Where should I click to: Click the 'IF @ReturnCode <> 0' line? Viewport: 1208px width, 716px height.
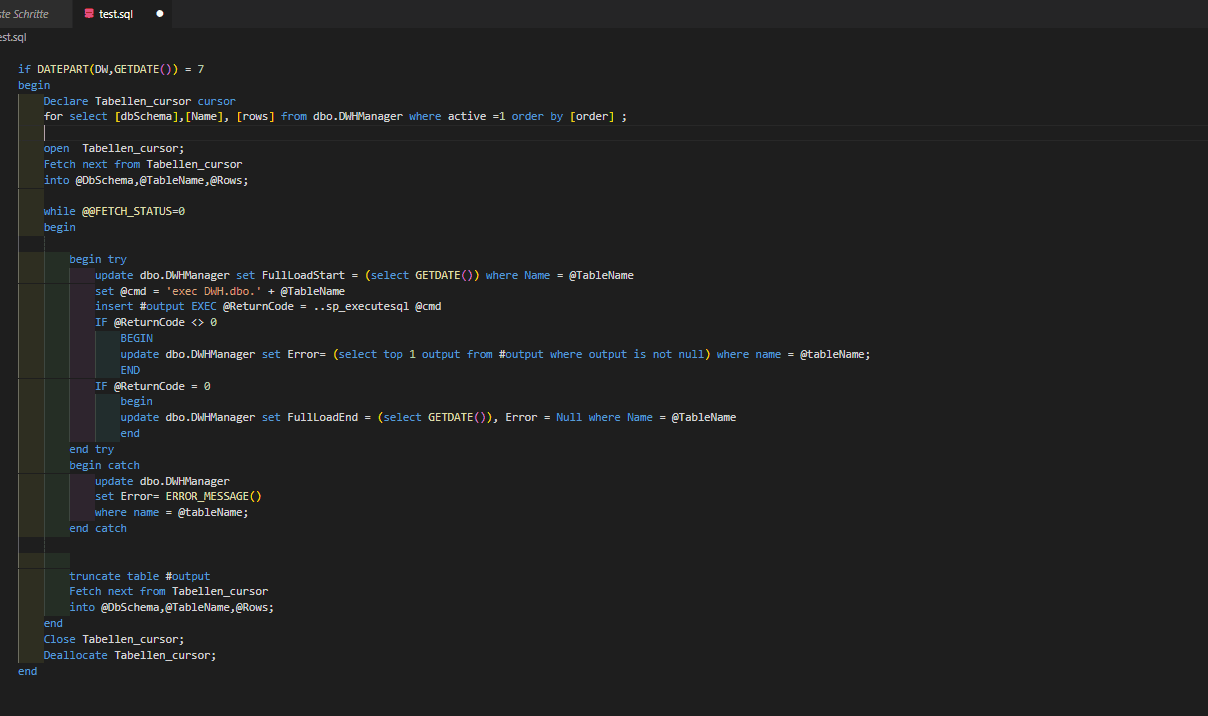(156, 322)
